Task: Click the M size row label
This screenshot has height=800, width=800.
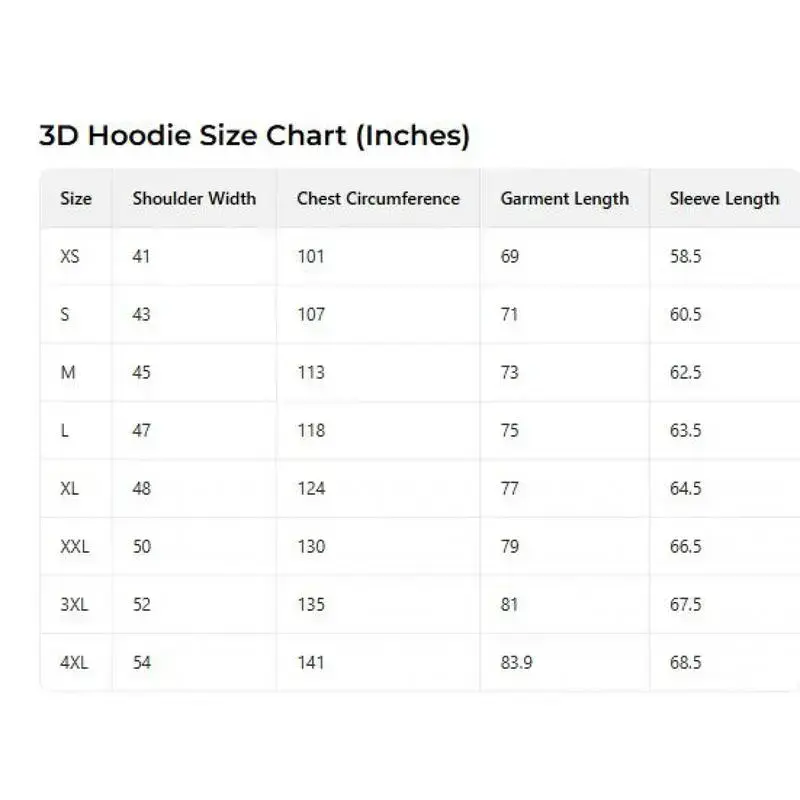Action: (x=68, y=372)
